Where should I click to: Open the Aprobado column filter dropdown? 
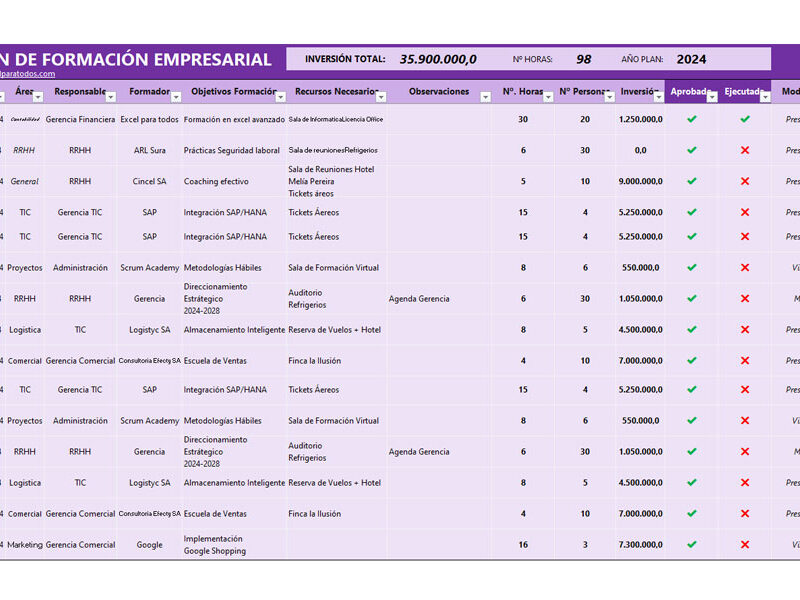pyautogui.click(x=712, y=97)
